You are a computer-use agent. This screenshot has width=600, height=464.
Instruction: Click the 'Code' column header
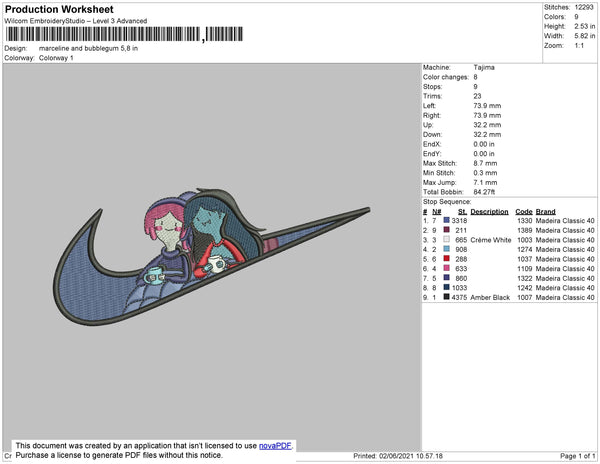coord(524,212)
